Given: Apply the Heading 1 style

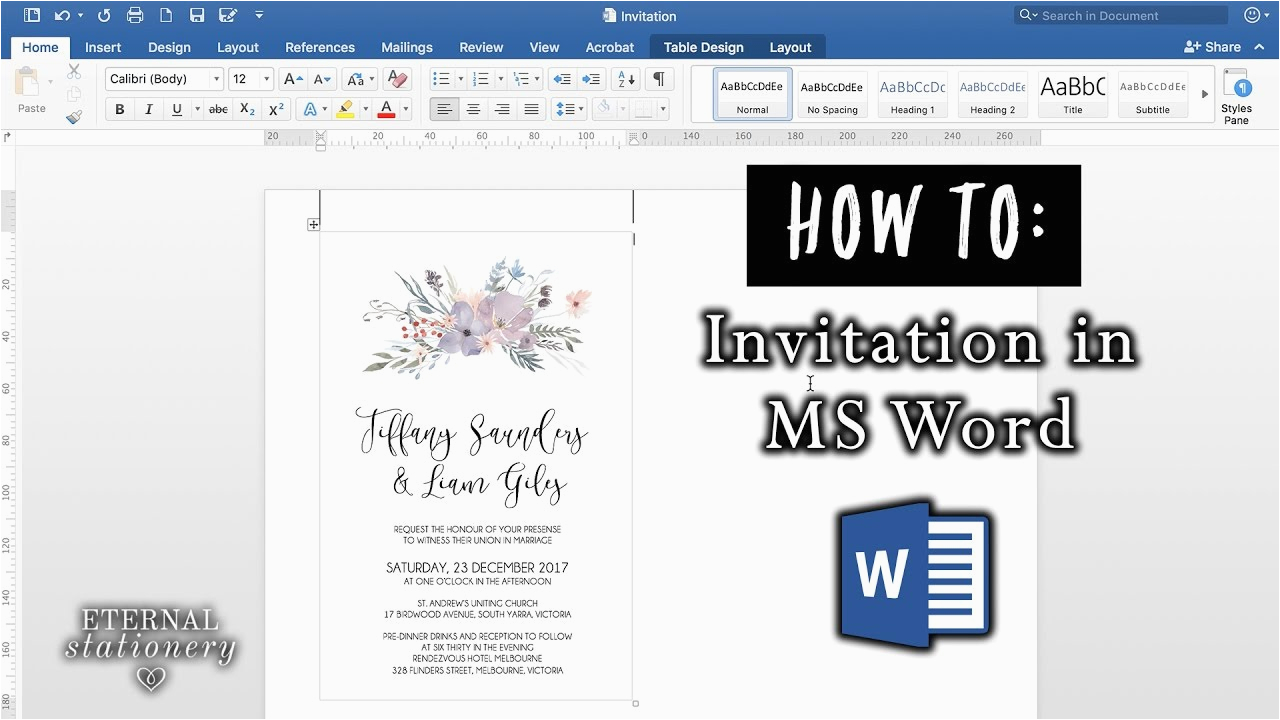Looking at the screenshot, I should pyautogui.click(x=911, y=94).
